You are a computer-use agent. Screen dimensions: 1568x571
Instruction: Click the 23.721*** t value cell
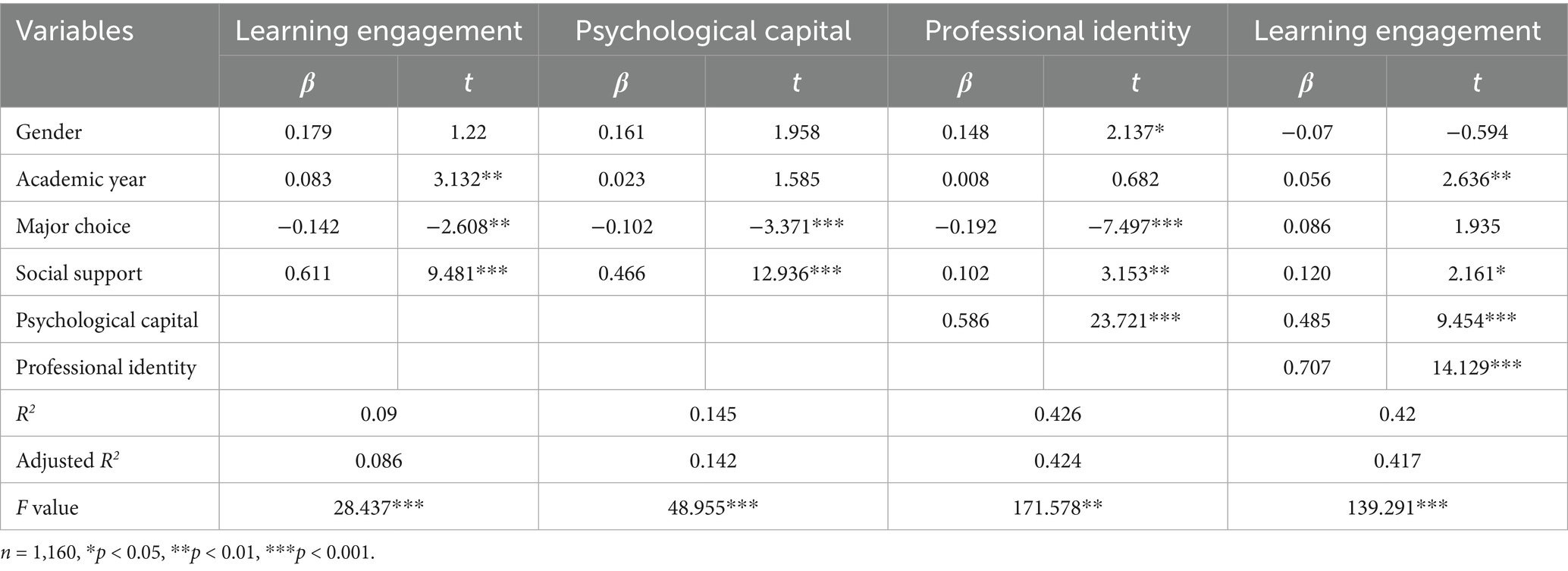pos(1135,320)
